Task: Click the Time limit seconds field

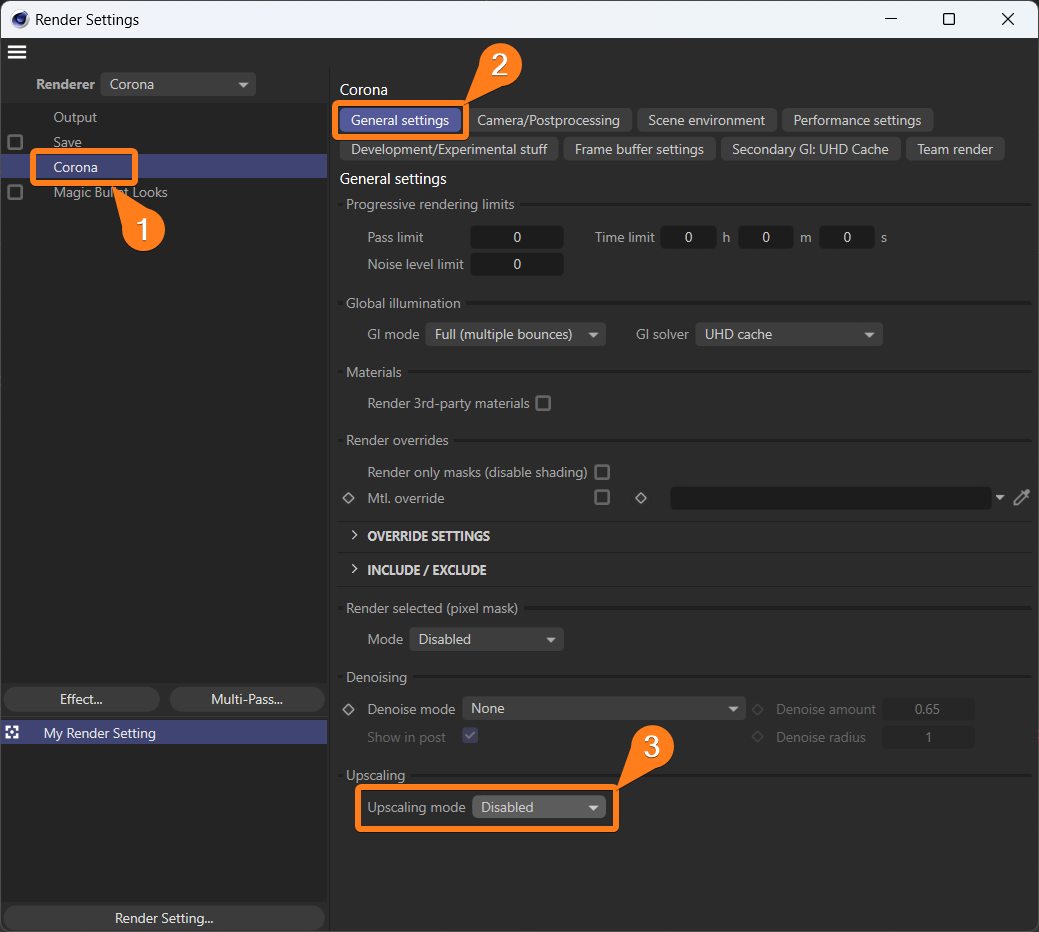Action: 847,237
